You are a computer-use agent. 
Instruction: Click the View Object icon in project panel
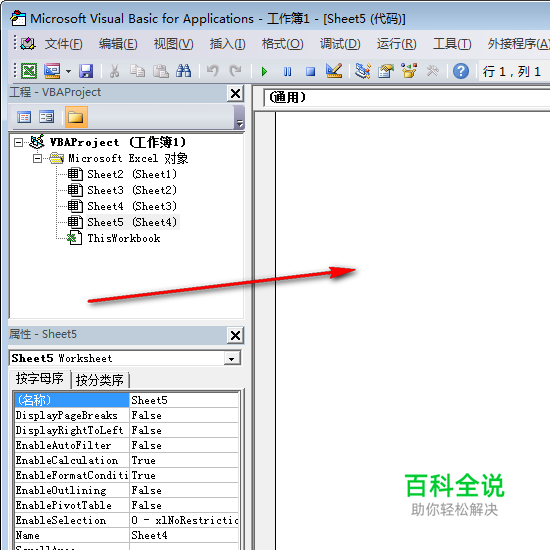46,117
